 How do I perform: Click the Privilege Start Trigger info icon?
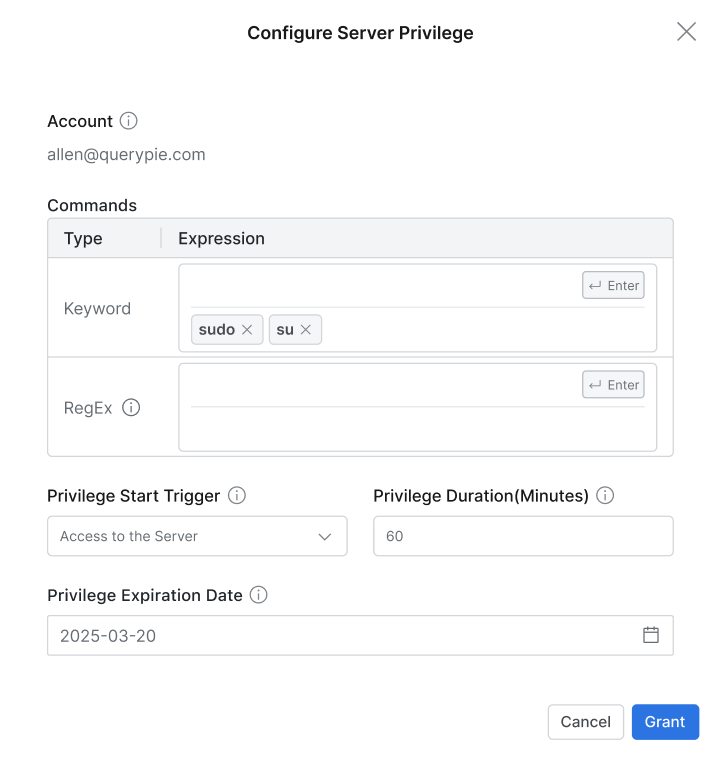click(237, 495)
